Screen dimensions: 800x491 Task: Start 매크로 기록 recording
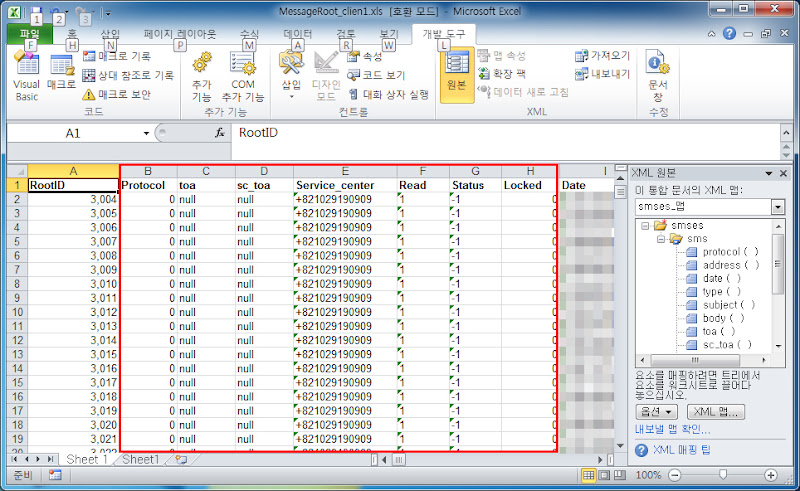pyautogui.click(x=117, y=56)
